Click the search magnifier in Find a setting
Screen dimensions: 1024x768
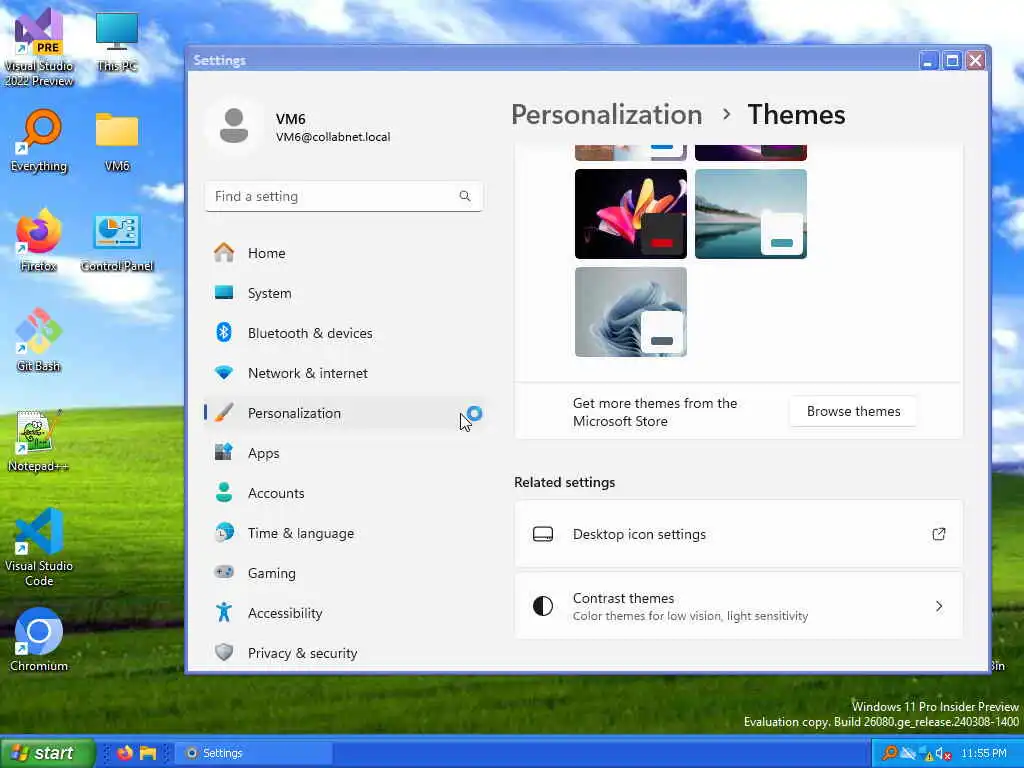pos(465,196)
